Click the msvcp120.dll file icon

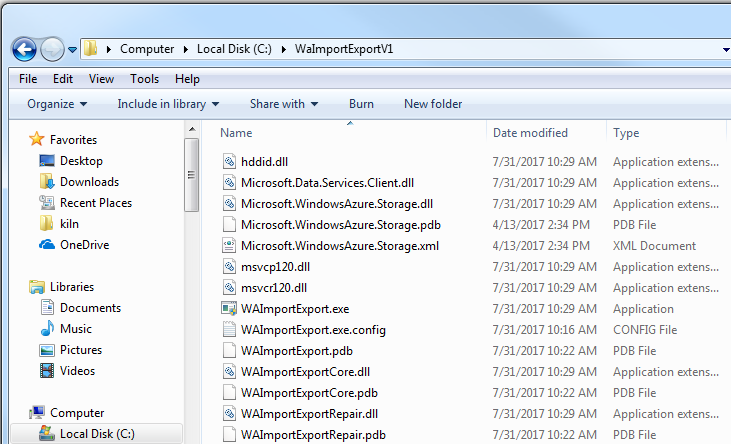pyautogui.click(x=229, y=266)
